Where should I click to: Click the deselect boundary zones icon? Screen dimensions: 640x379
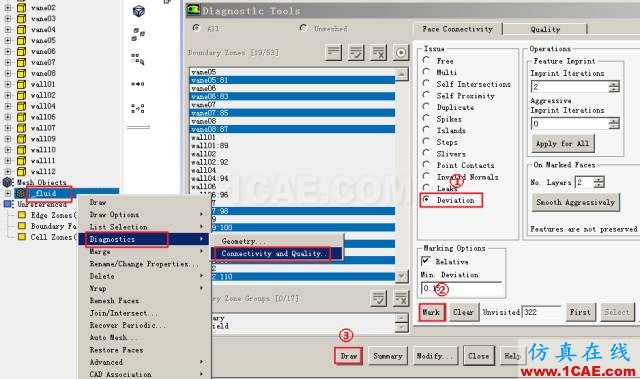pyautogui.click(x=378, y=53)
